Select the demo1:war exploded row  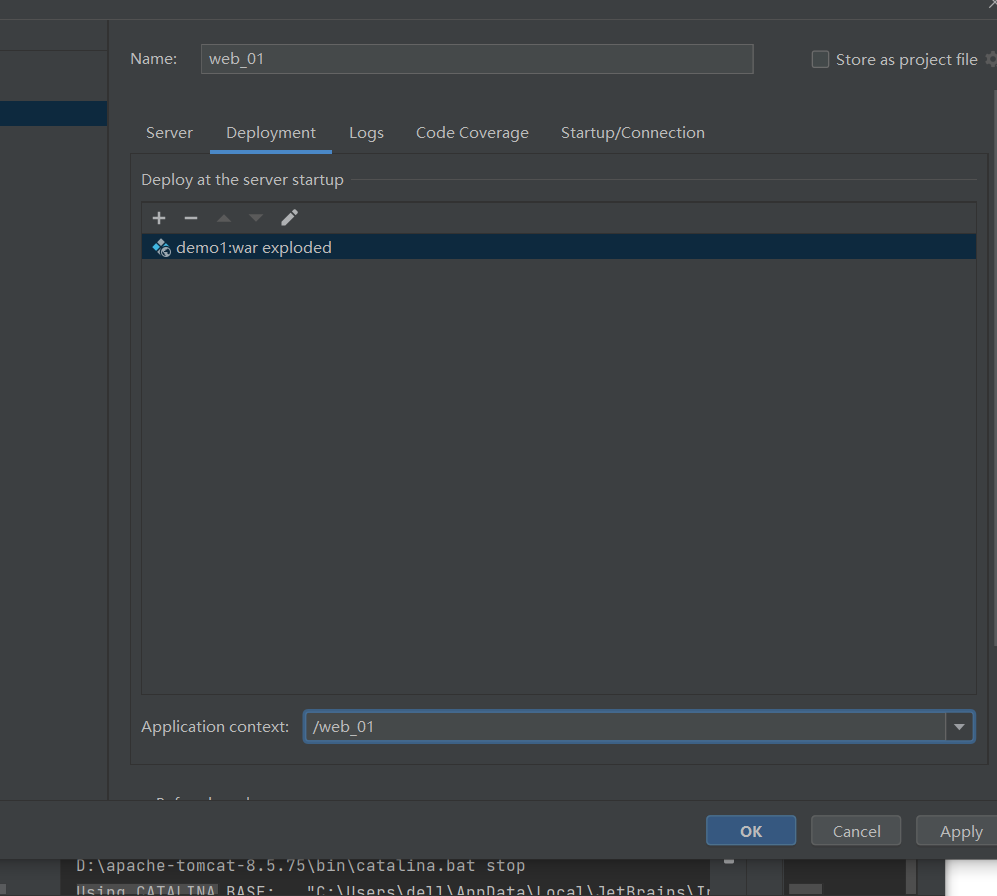(x=559, y=247)
